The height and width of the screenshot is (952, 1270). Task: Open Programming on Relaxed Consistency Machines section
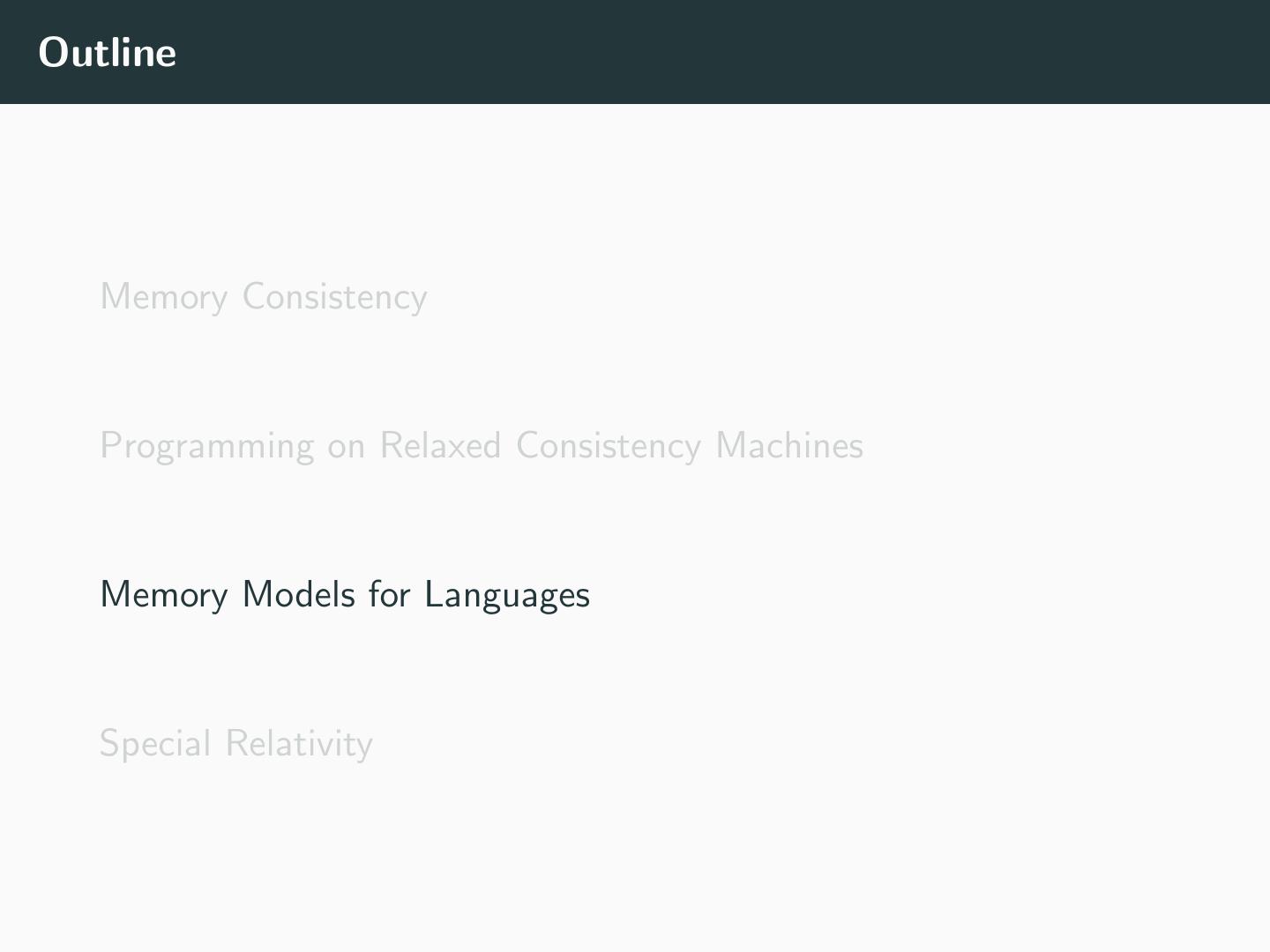481,446
